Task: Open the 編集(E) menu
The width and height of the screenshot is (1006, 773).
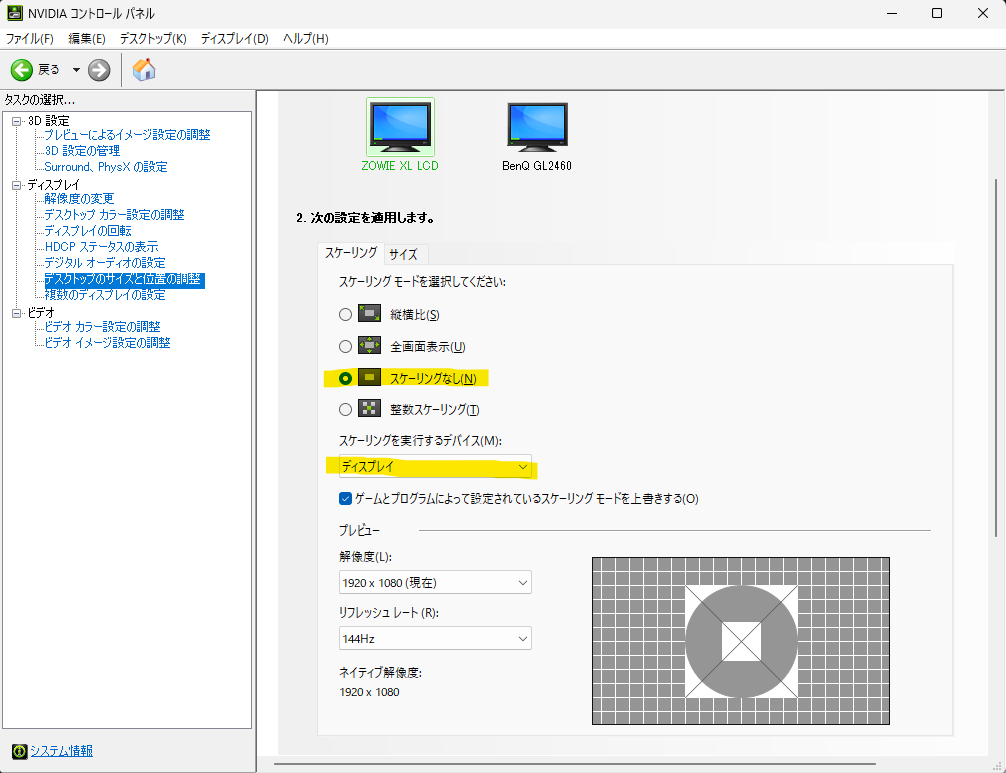Action: coord(87,38)
